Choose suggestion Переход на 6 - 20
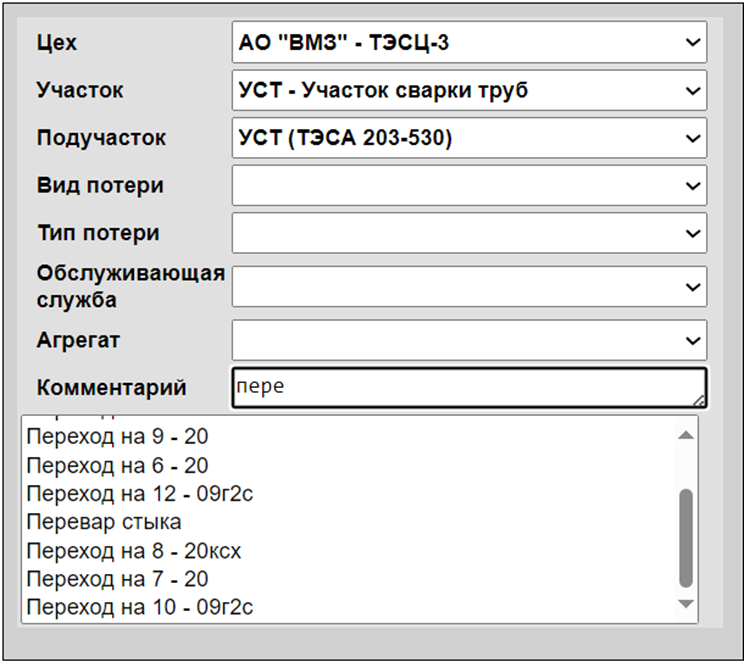744x662 pixels. [x=117, y=465]
